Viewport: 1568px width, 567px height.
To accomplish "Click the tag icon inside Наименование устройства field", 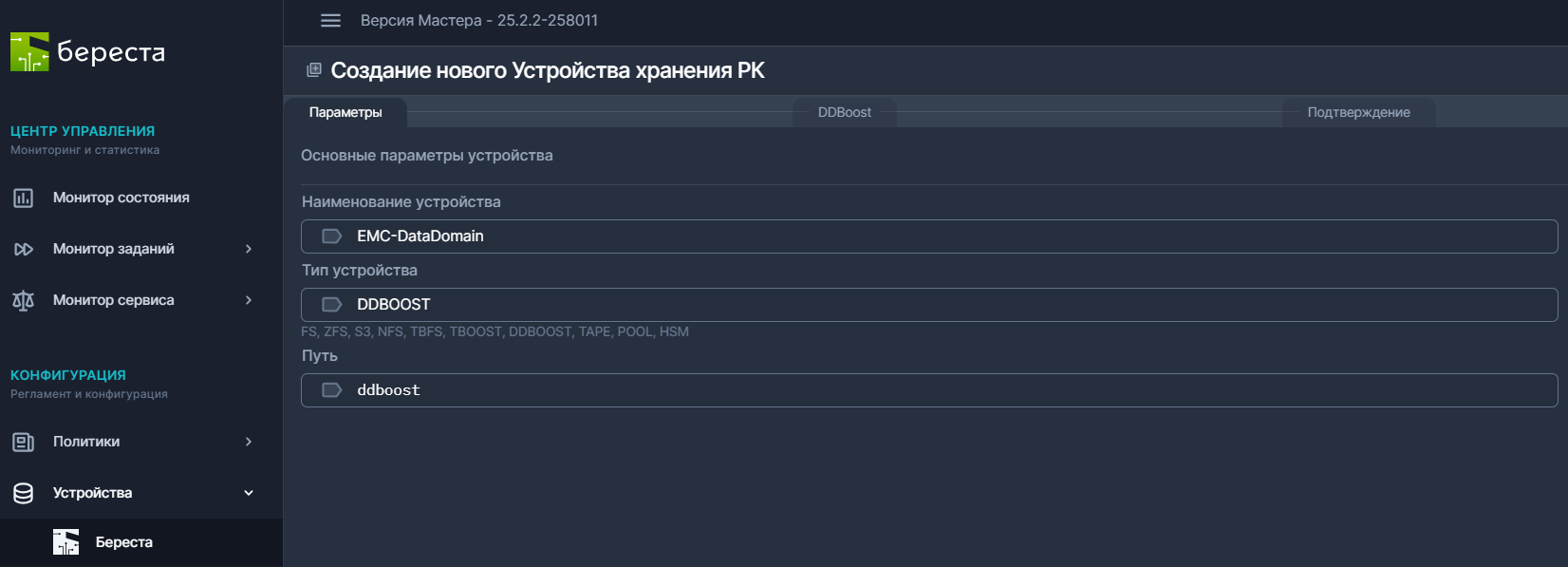I will point(330,236).
